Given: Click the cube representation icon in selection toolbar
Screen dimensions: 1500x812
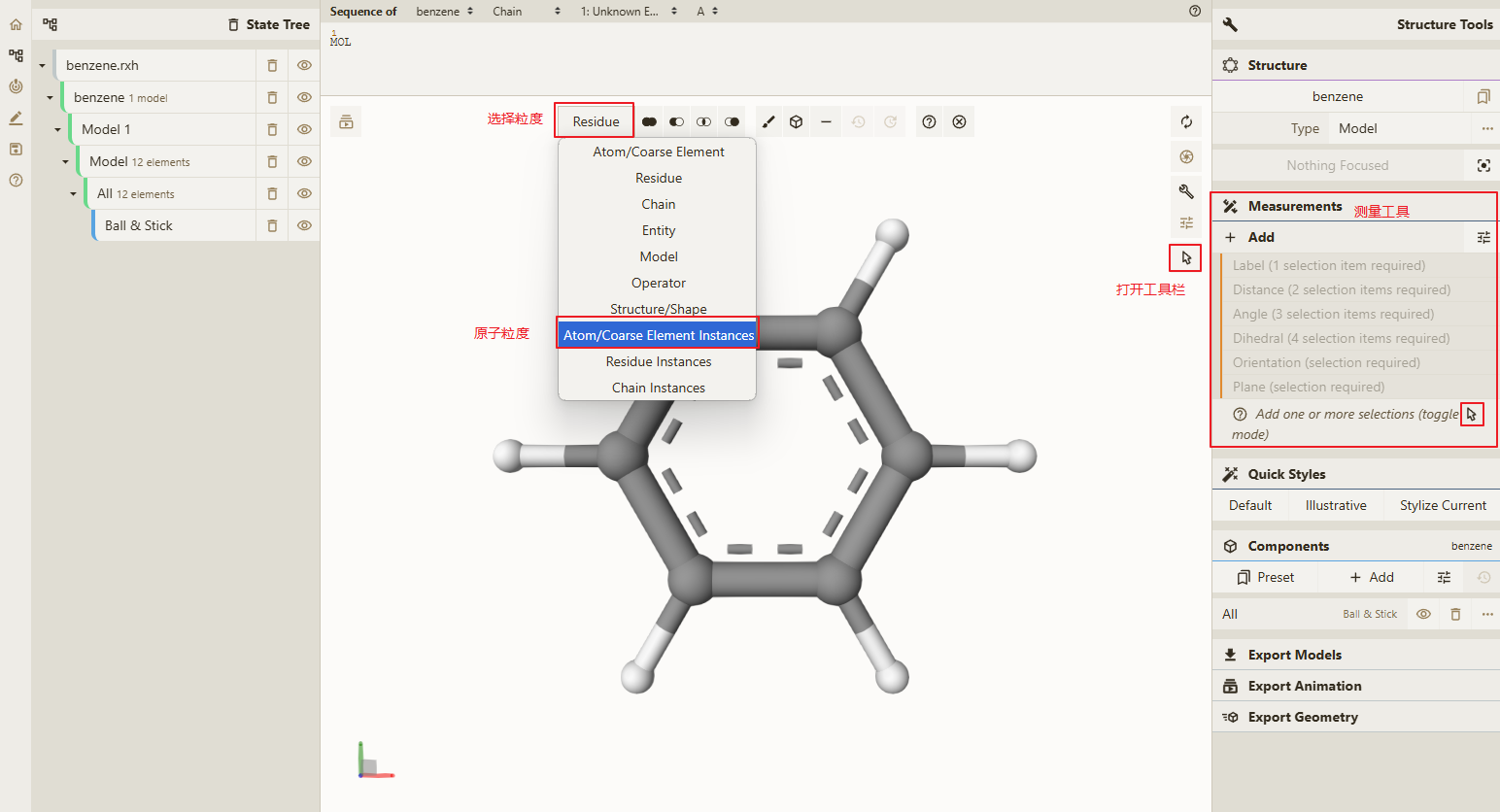Looking at the screenshot, I should coord(797,121).
